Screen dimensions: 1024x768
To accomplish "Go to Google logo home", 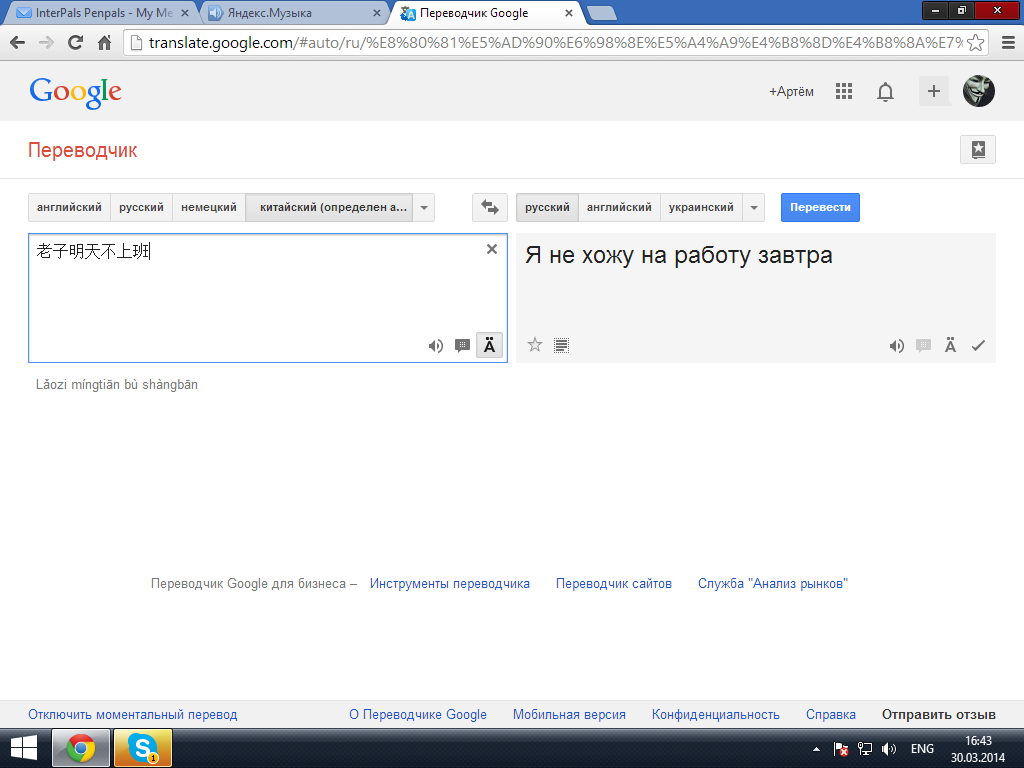I will point(75,92).
